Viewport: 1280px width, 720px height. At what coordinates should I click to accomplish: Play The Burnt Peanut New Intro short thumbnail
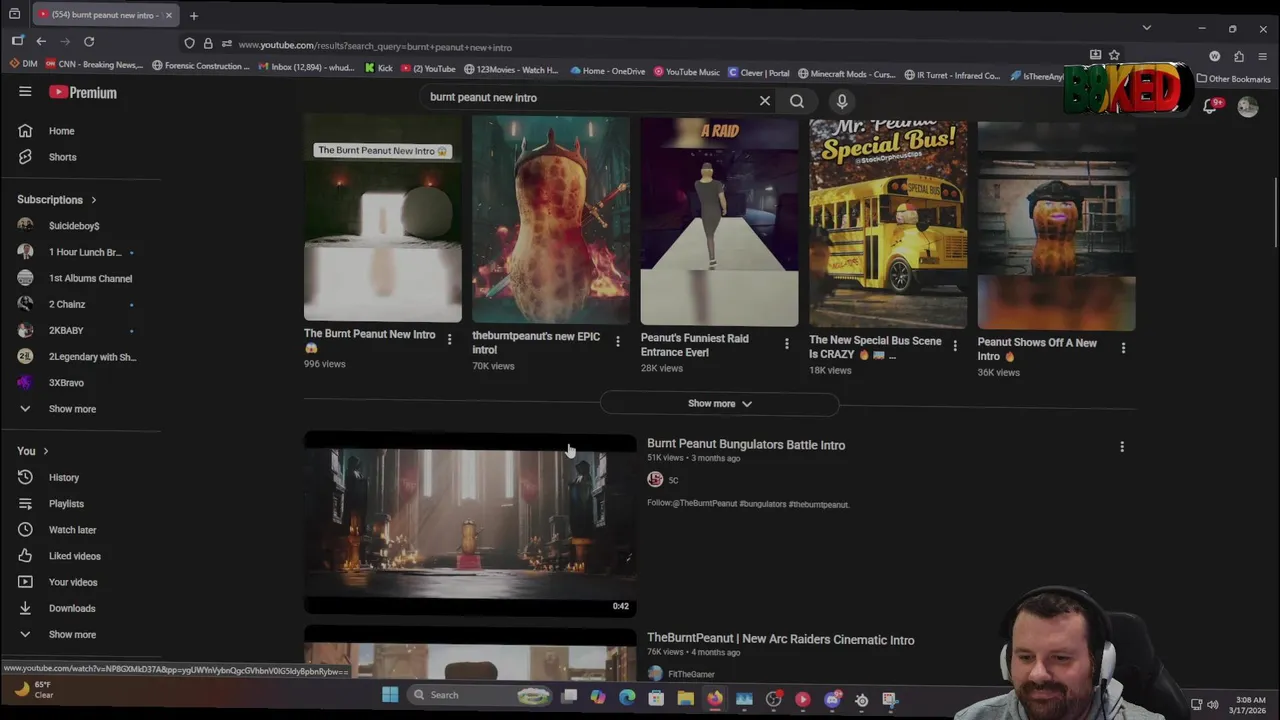click(383, 218)
